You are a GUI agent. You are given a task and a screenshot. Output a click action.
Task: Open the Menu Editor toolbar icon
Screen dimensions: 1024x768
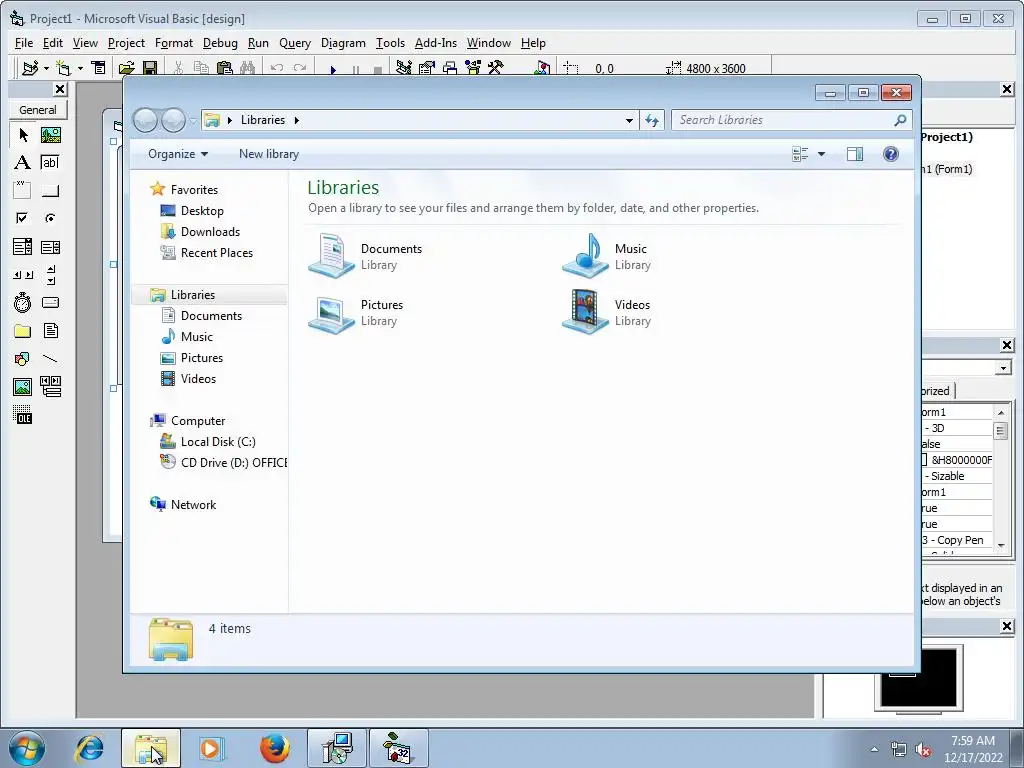point(99,68)
